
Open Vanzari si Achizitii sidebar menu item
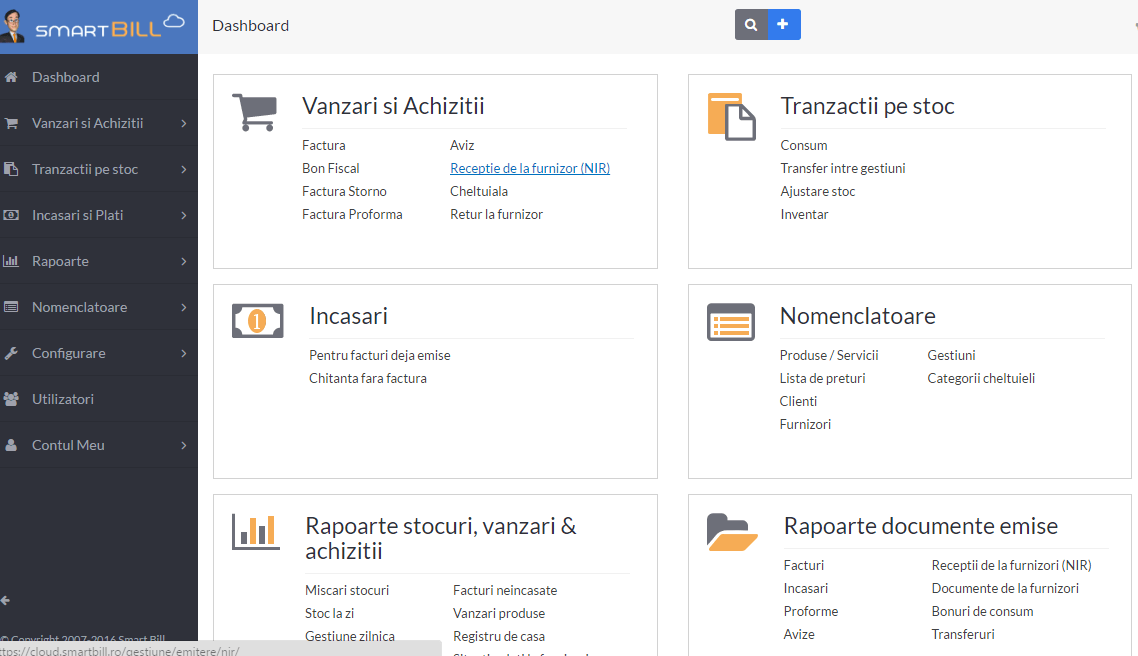[x=99, y=123]
